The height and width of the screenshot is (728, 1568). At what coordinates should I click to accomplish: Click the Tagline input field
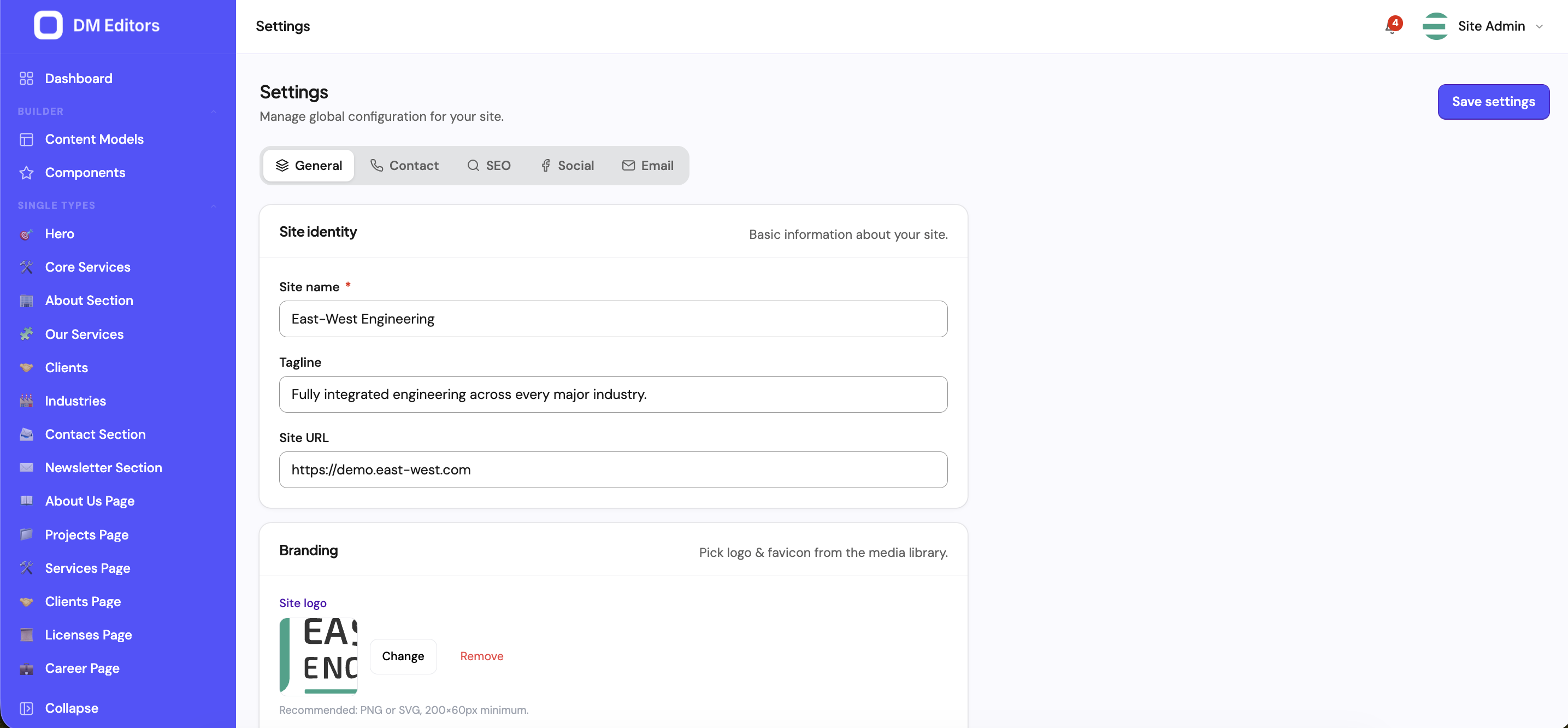613,395
